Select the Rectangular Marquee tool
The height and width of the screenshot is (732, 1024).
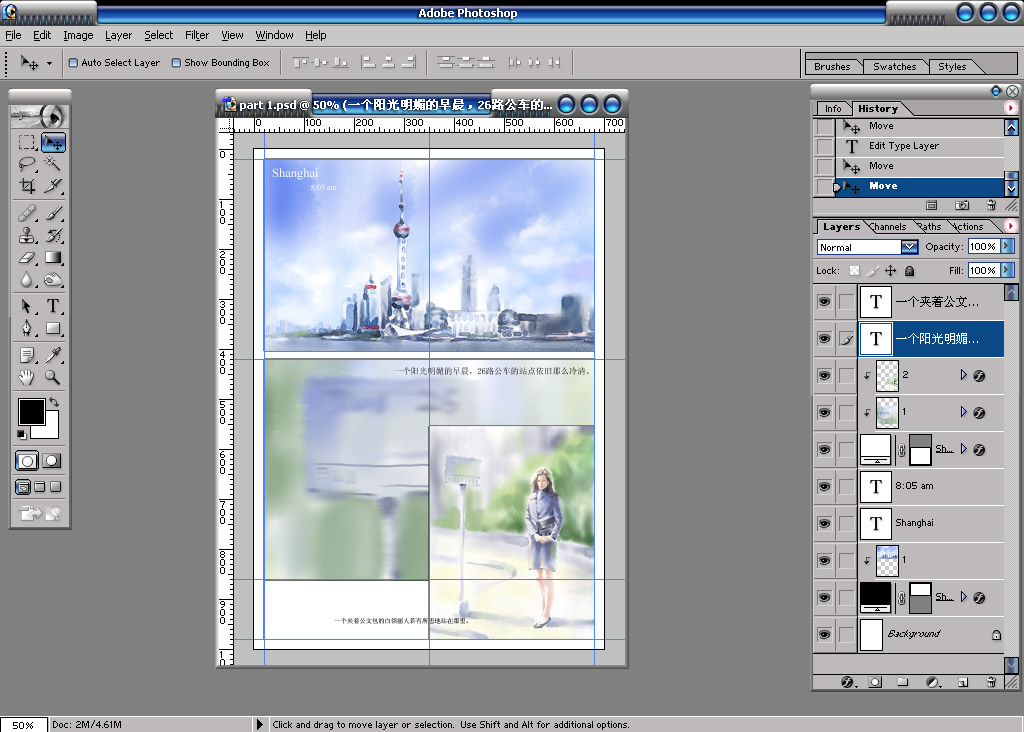pyautogui.click(x=27, y=142)
